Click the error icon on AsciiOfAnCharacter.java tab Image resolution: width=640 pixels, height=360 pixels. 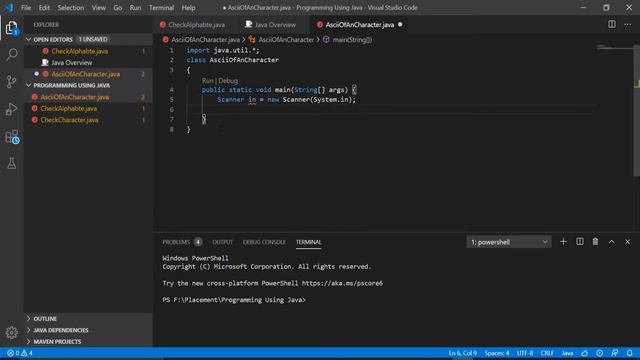pyautogui.click(x=320, y=25)
